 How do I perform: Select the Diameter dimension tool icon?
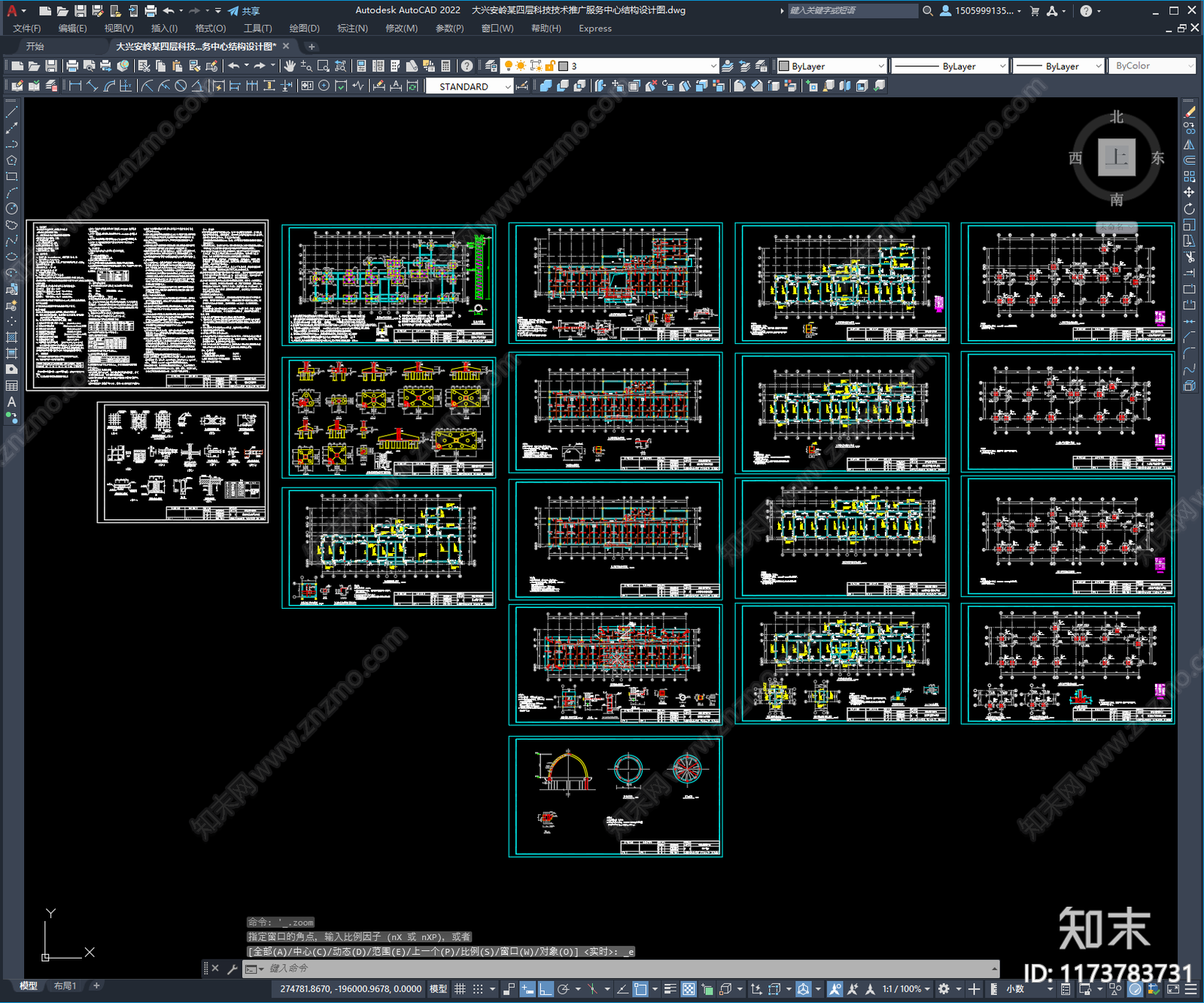point(181,86)
